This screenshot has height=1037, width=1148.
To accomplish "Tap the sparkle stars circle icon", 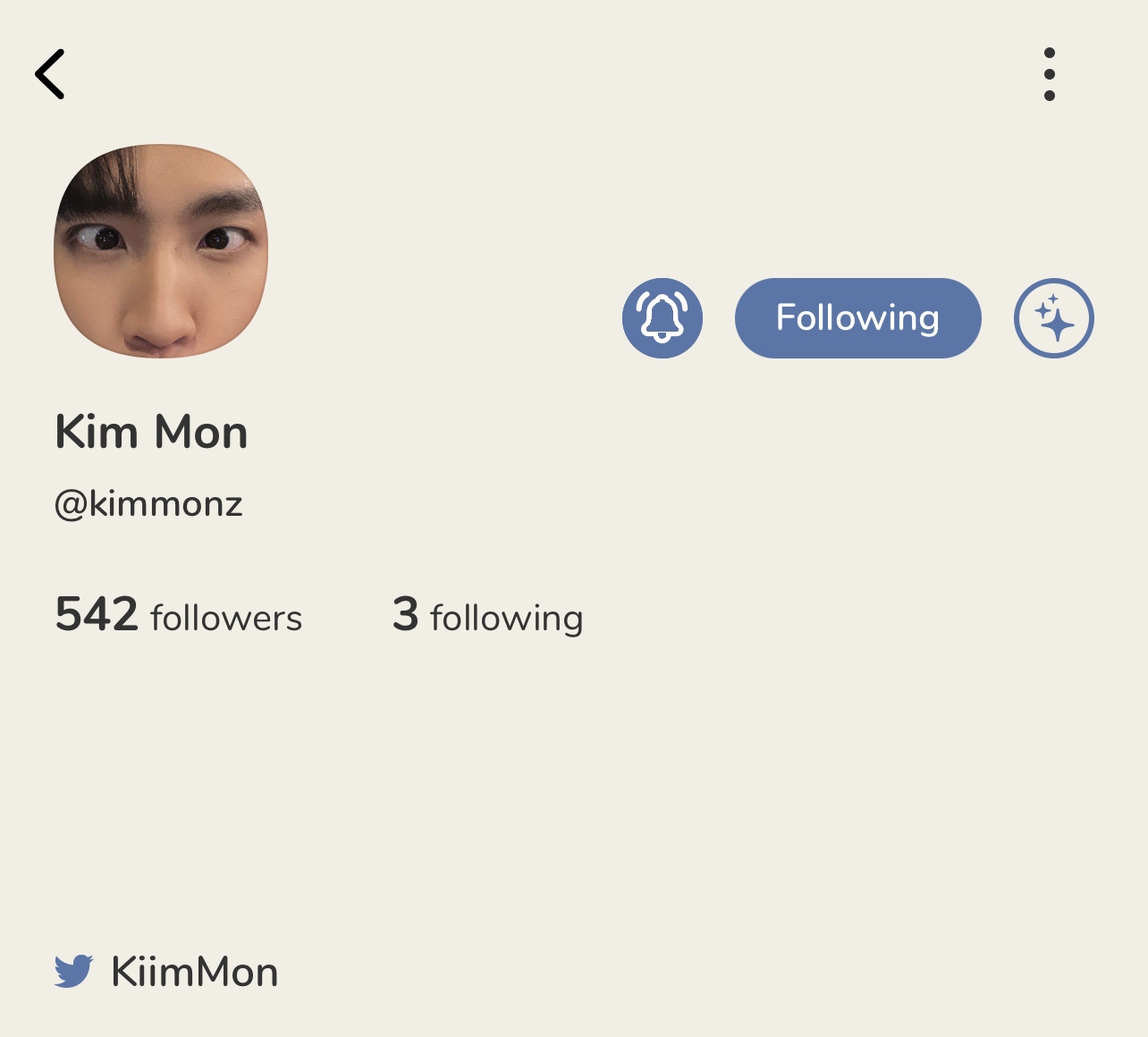I will 1053,318.
